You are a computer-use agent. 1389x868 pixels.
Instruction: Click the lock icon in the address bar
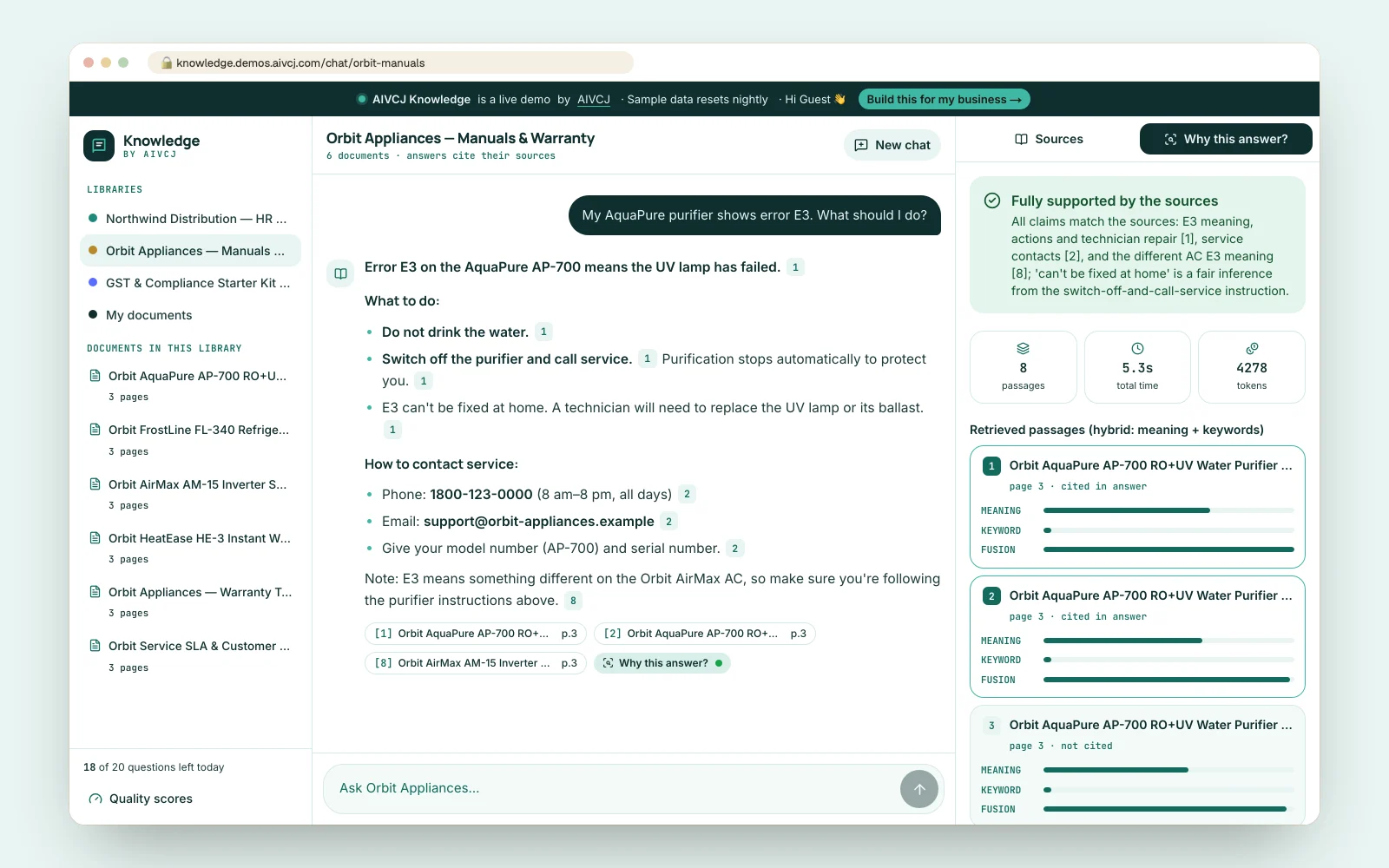(167, 62)
